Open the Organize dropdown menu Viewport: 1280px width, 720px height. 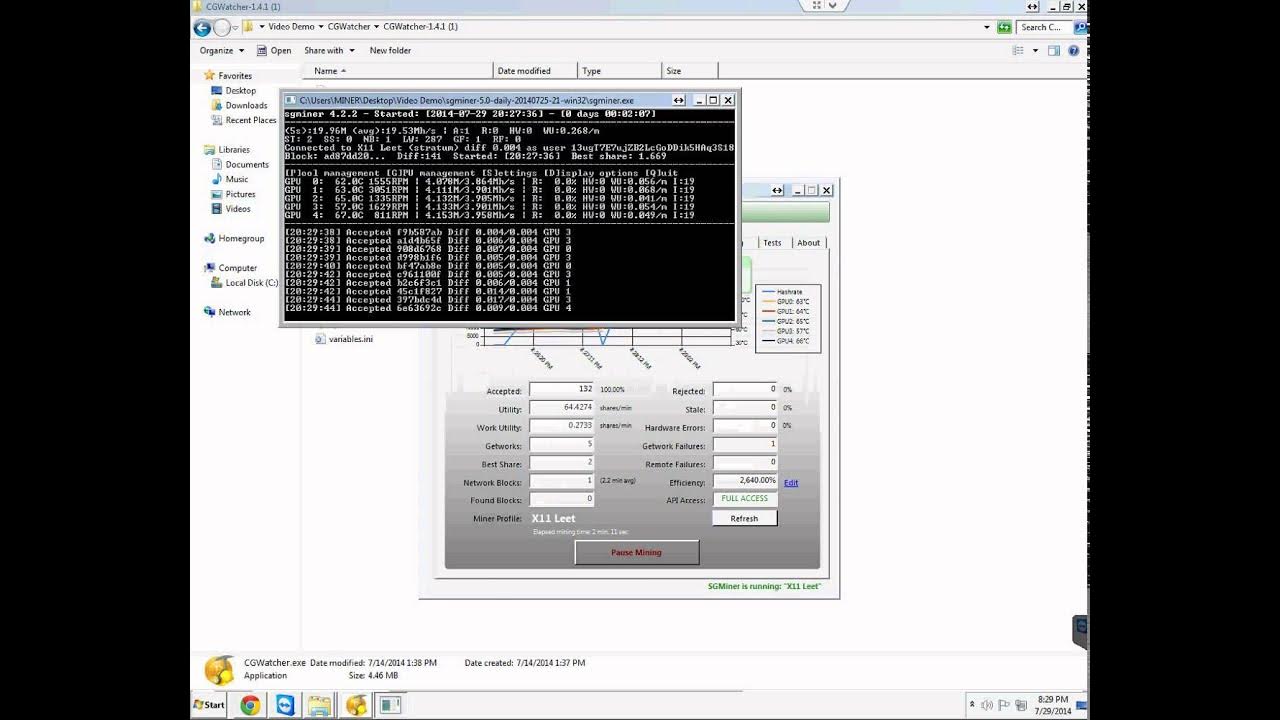220,50
